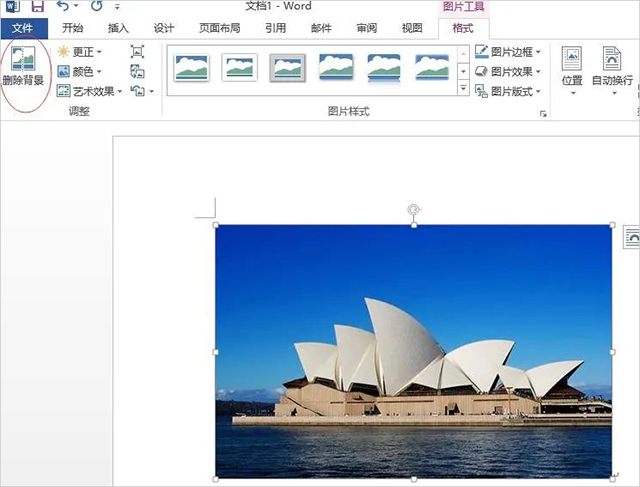Open the 图片样式 dialog launcher
The width and height of the screenshot is (640, 487).
click(544, 114)
